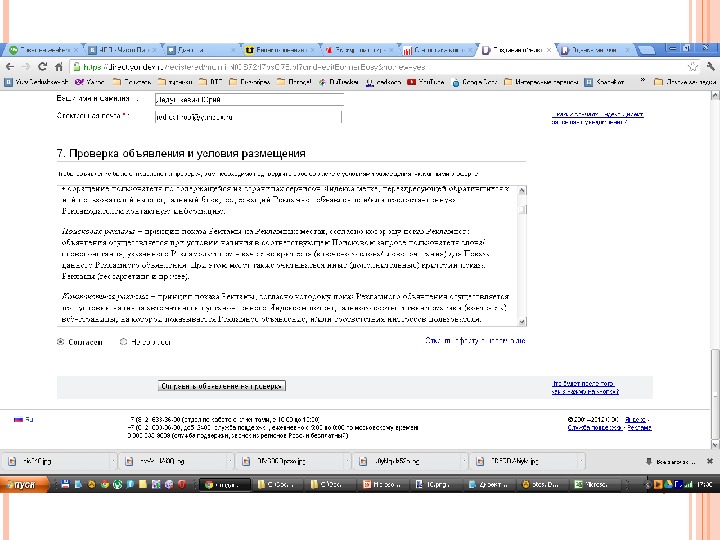720x540 pixels.
Task: Show all downloads link in downloads bar
Action: tap(671, 461)
